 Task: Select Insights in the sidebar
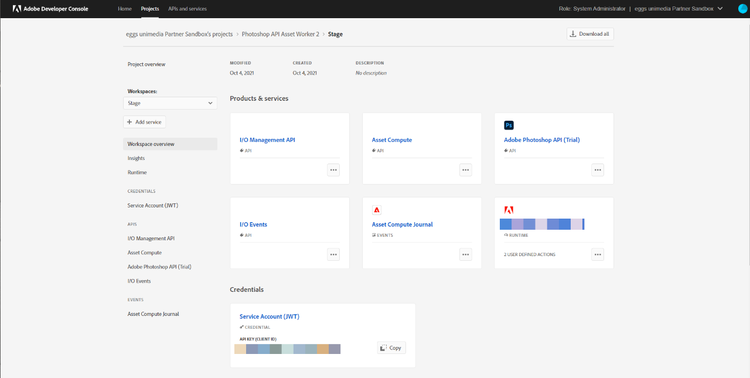point(136,158)
